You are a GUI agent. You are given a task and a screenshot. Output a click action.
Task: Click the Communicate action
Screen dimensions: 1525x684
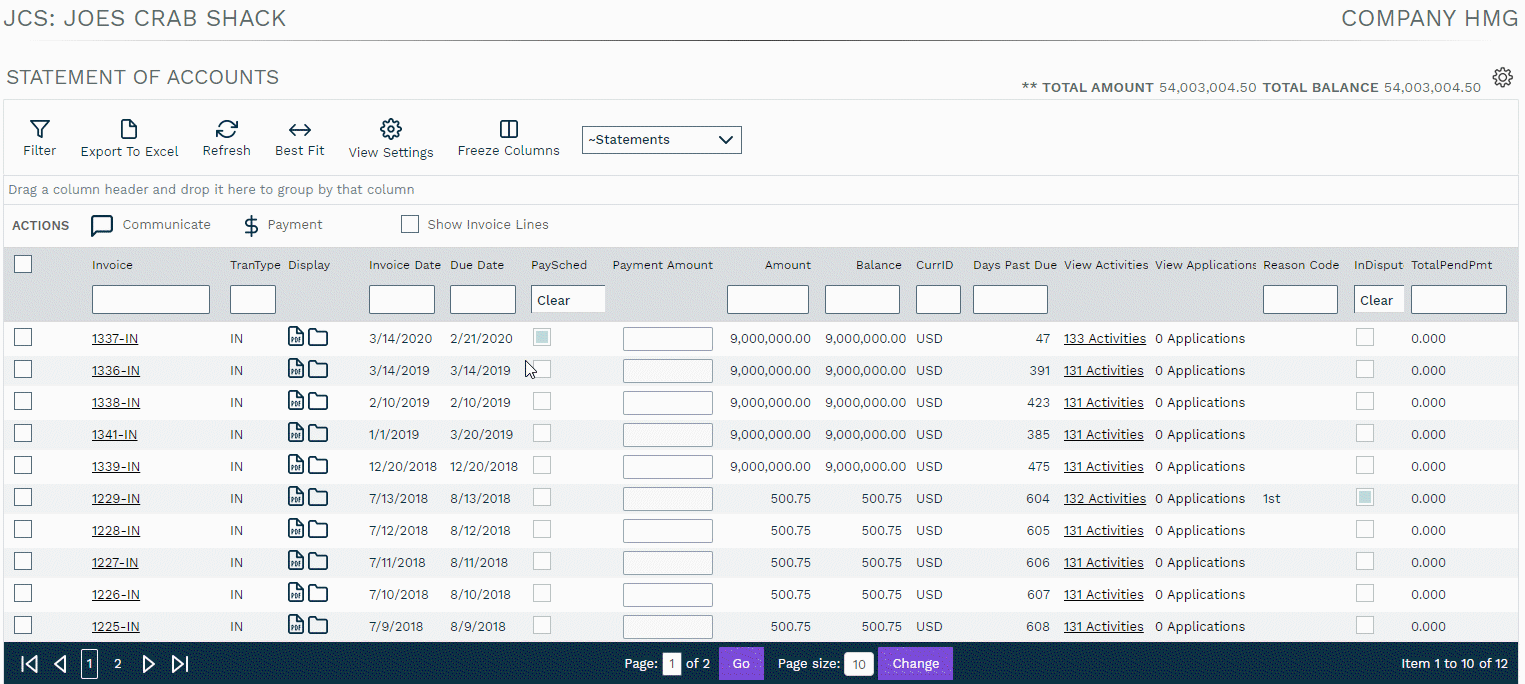[x=151, y=225]
